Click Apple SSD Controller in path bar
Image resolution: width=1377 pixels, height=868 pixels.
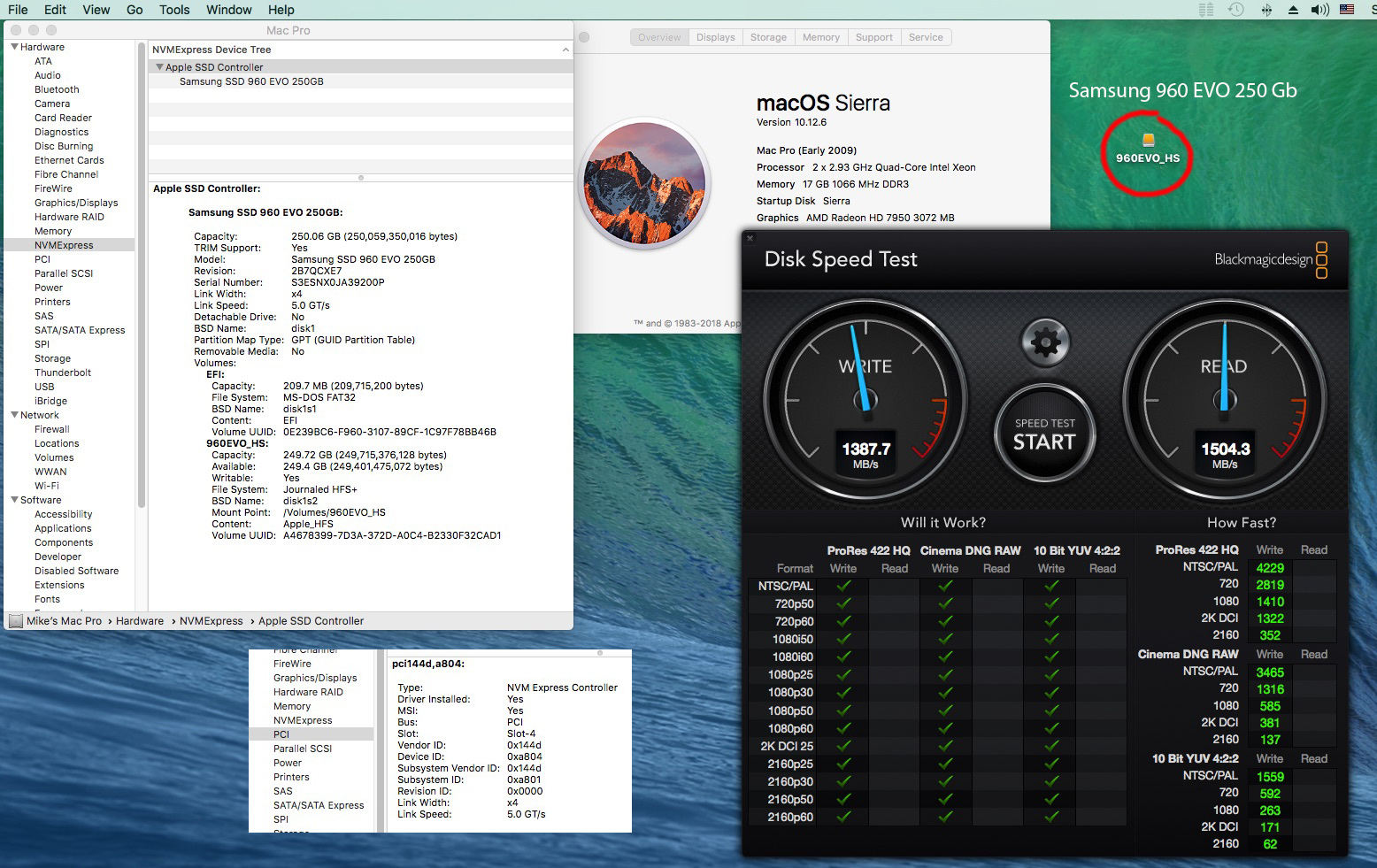312,621
